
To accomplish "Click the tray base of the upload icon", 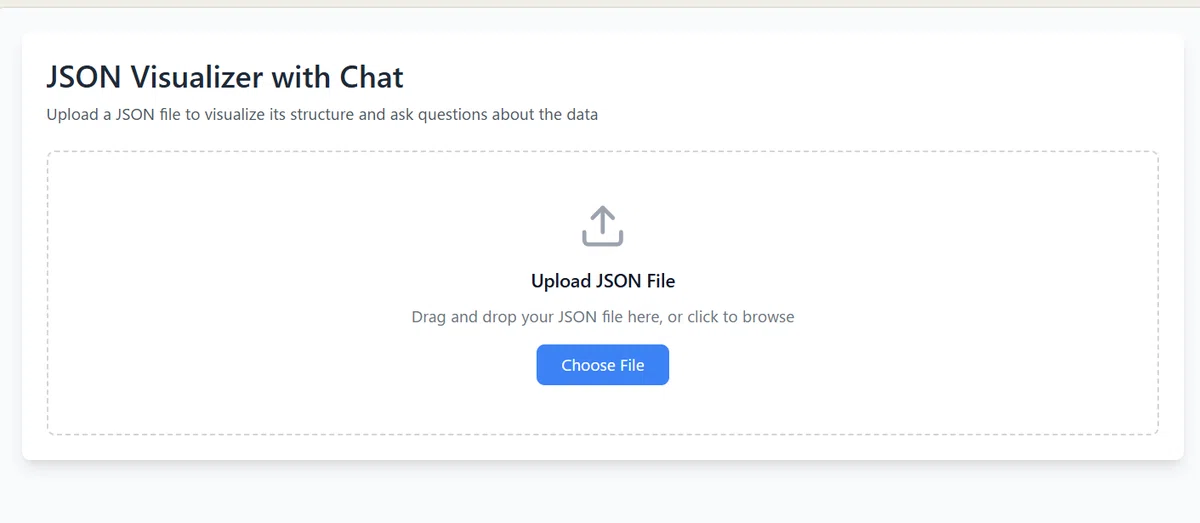I will pyautogui.click(x=602, y=238).
